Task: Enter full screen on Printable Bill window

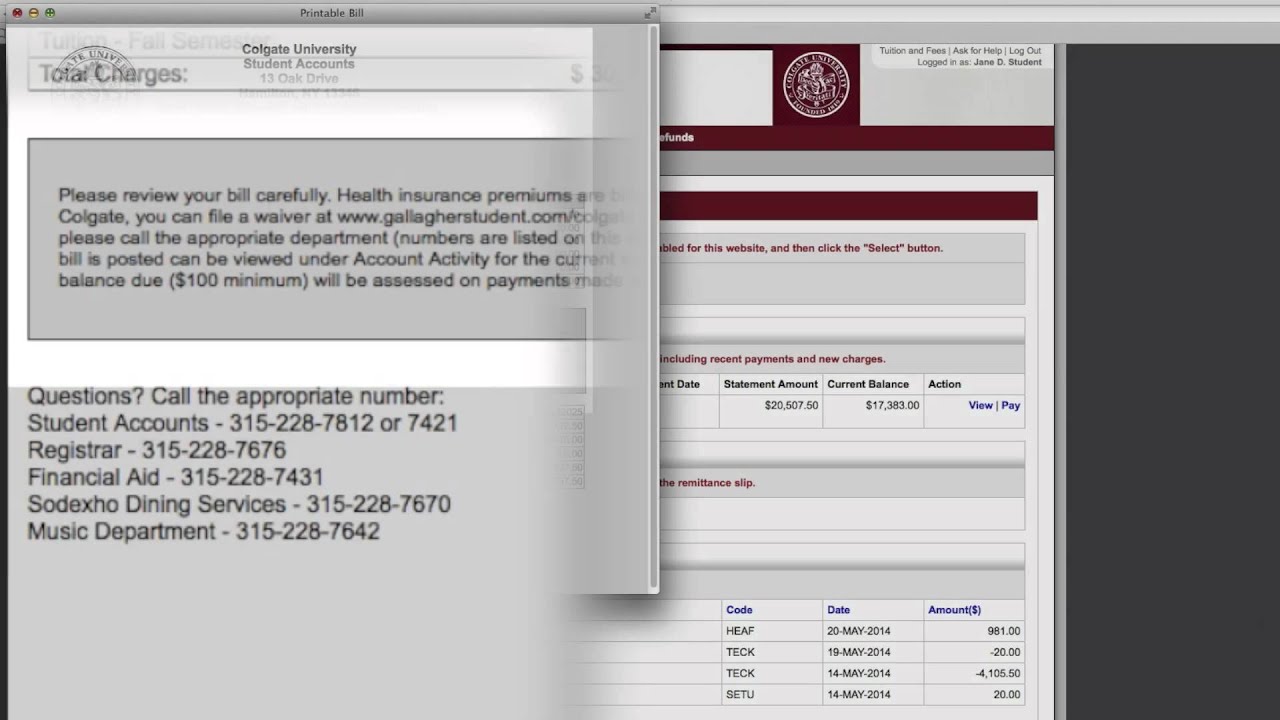Action: click(648, 13)
